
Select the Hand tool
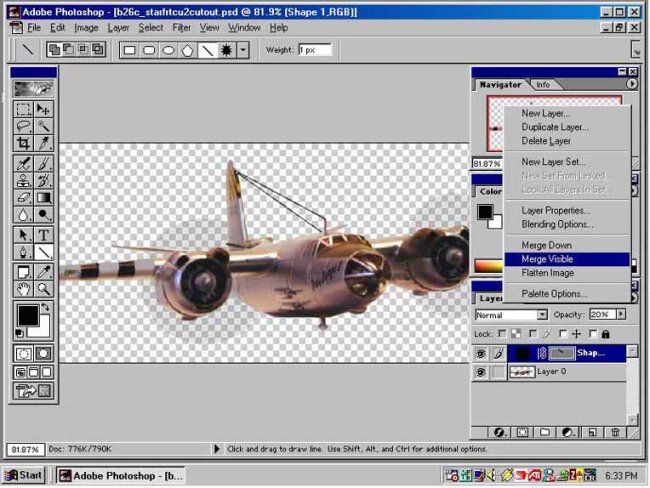click(x=24, y=289)
